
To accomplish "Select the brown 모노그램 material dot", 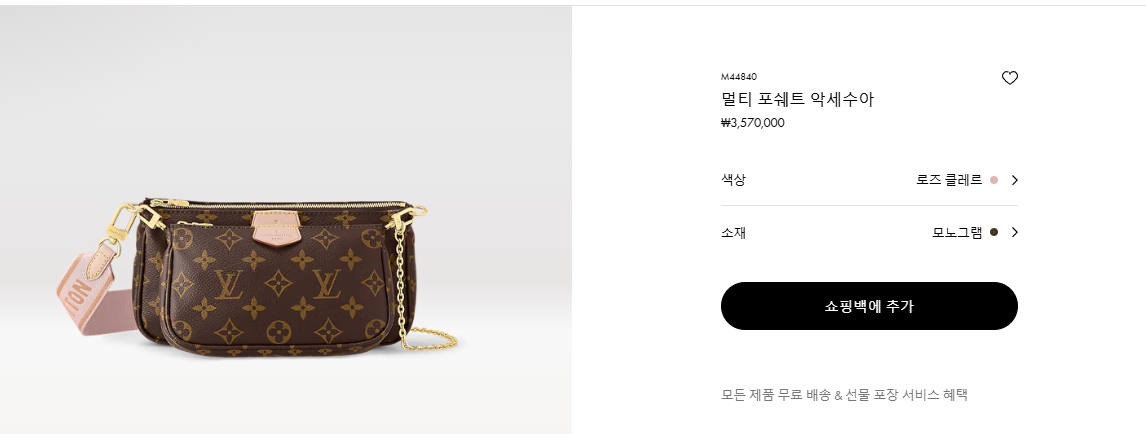I will pyautogui.click(x=993, y=232).
